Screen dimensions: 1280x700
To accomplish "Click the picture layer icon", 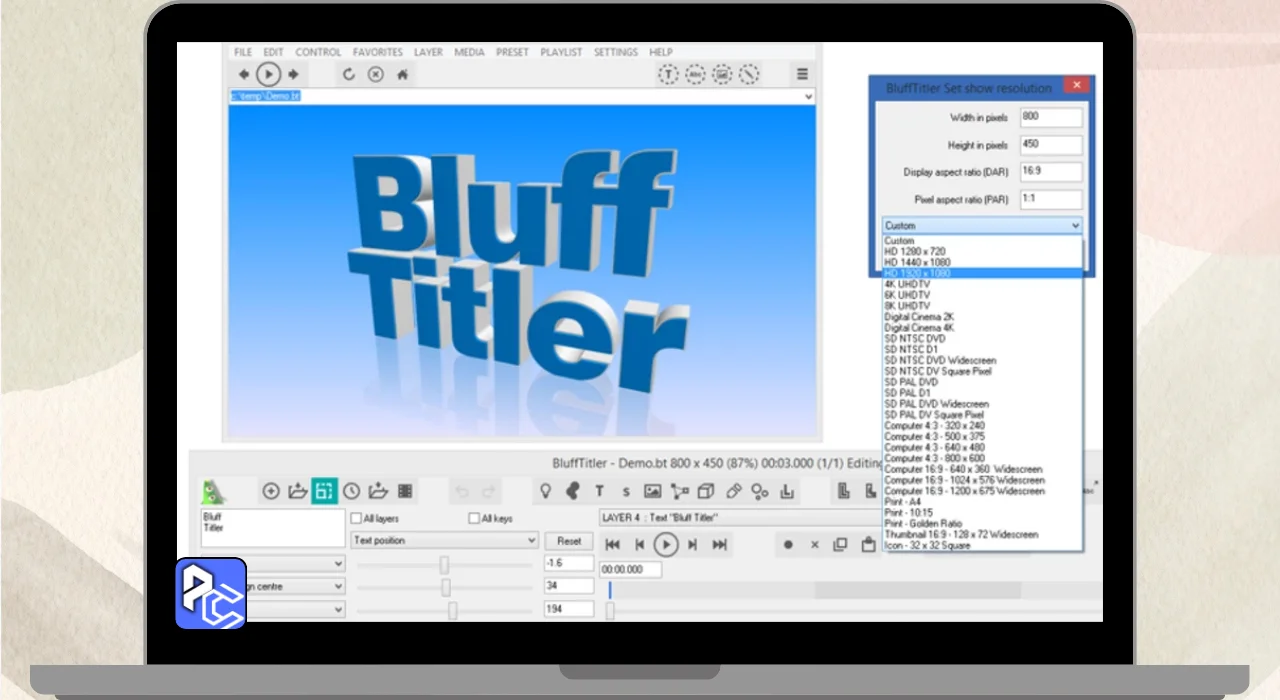I will pos(652,491).
